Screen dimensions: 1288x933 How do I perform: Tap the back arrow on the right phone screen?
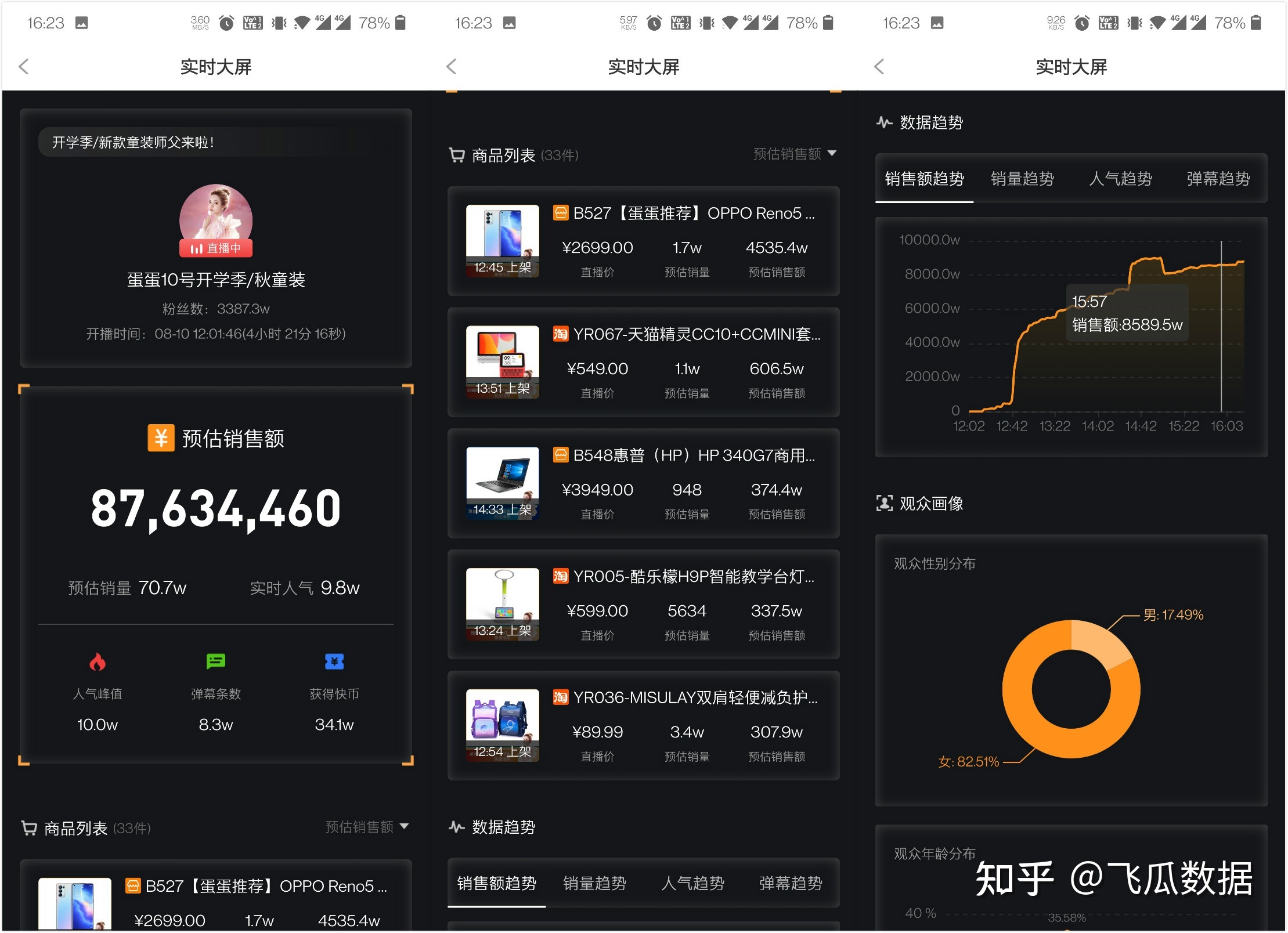pyautogui.click(x=879, y=67)
